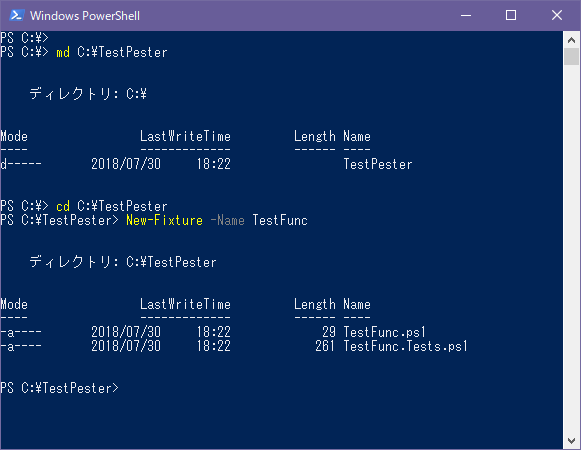Click the TestFunc.ps1 file name
581x450 pixels.
click(385, 332)
